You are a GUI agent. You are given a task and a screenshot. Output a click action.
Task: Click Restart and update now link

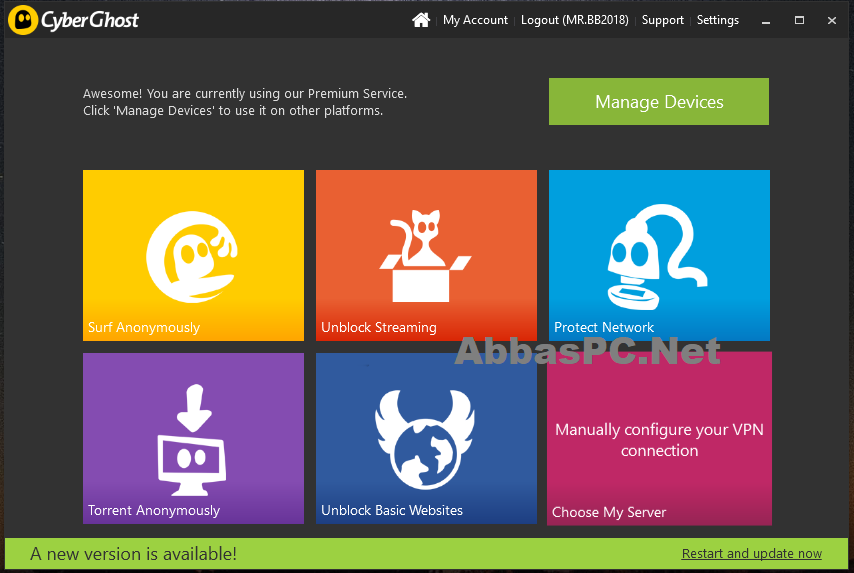tap(752, 553)
